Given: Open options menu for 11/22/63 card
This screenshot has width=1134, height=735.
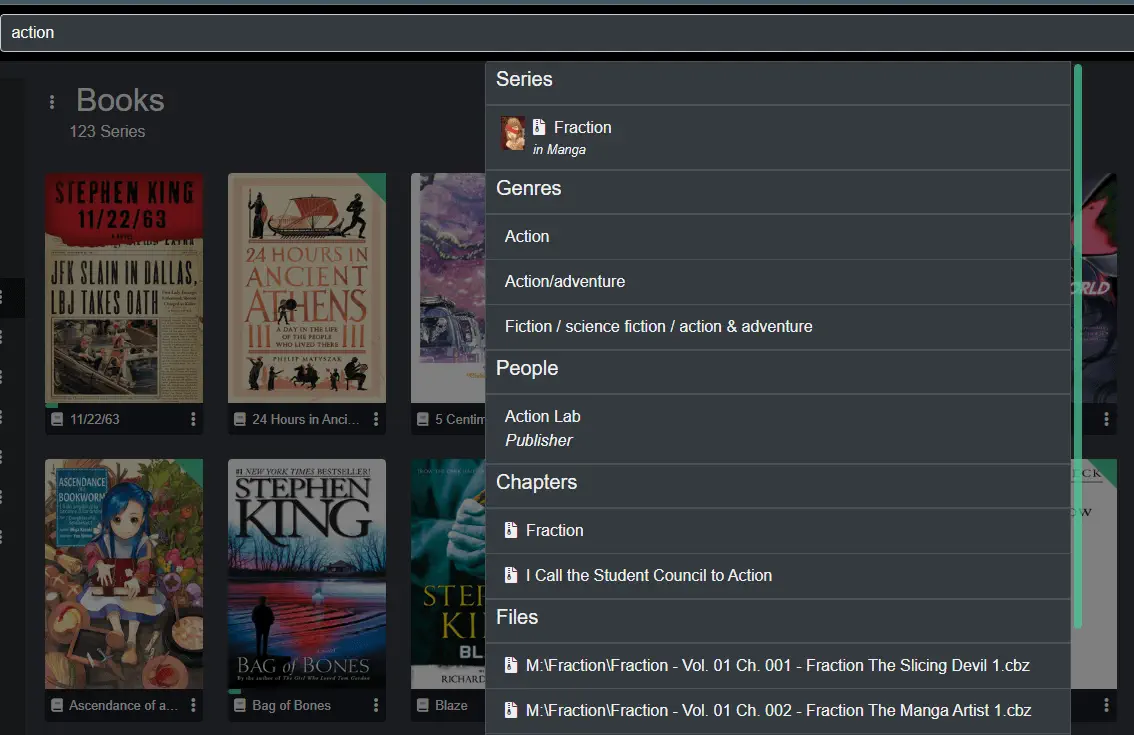Looking at the screenshot, I should coord(193,420).
